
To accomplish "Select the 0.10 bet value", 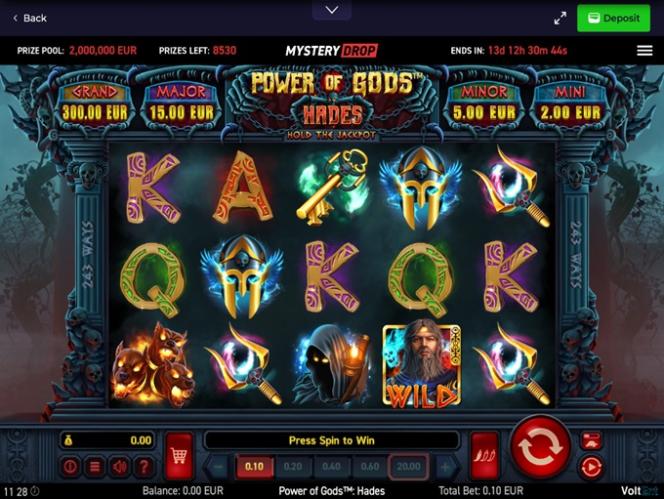I will coord(255,466).
